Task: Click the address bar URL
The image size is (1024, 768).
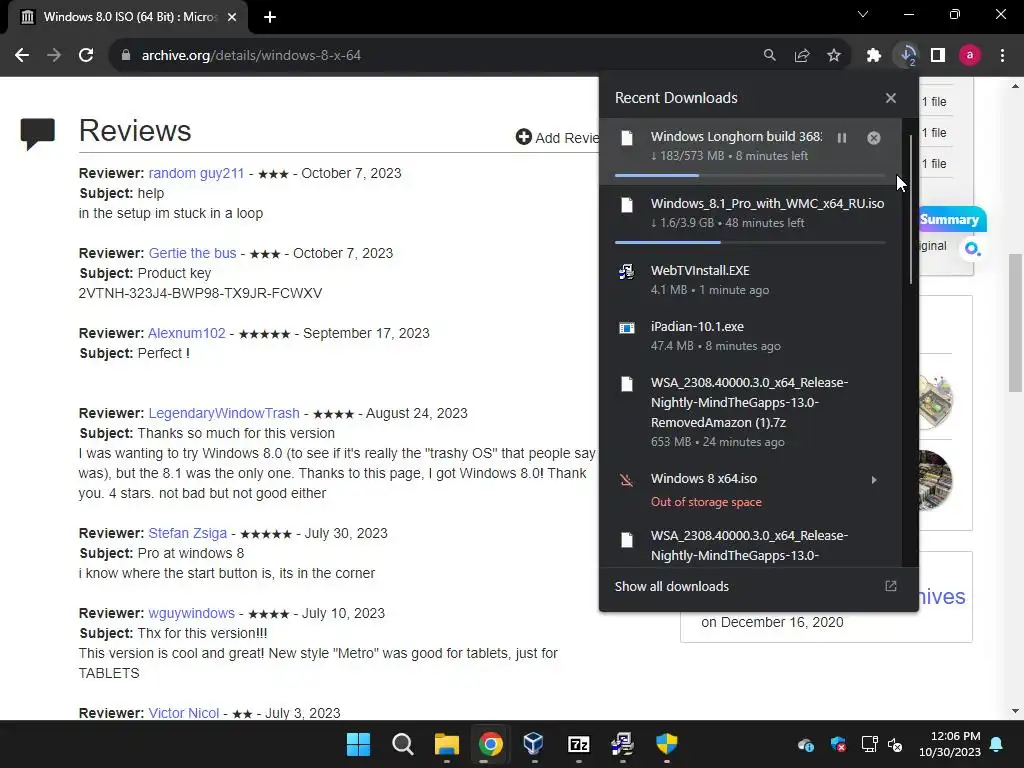Action: point(251,56)
